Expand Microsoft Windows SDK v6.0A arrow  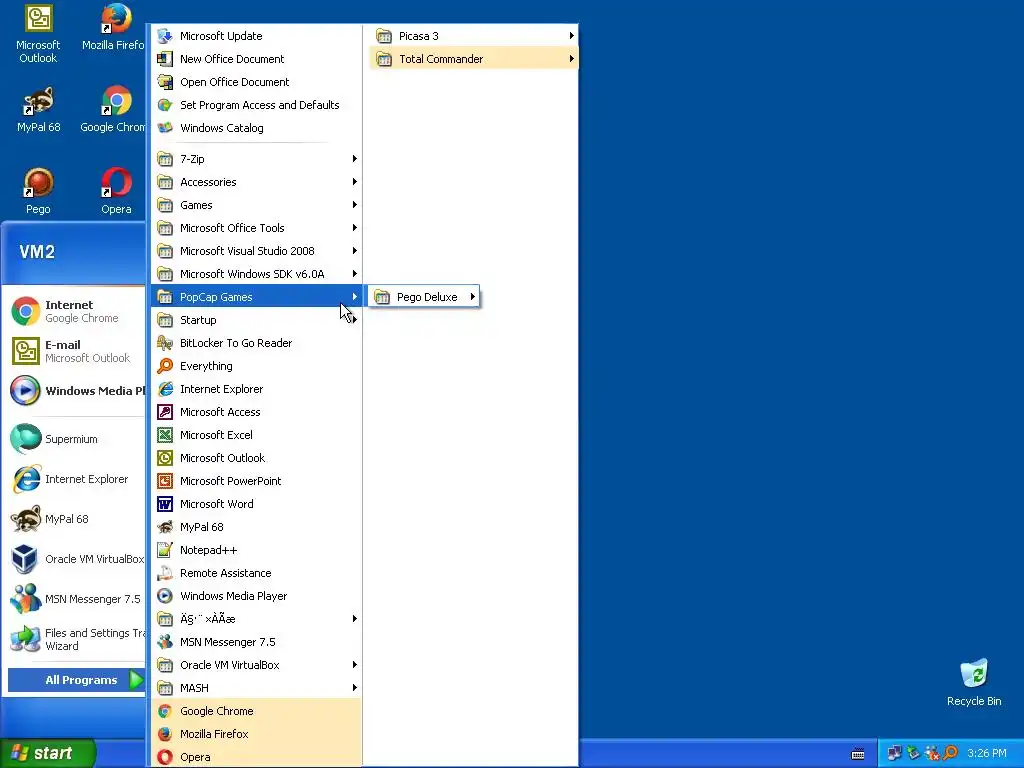click(355, 274)
